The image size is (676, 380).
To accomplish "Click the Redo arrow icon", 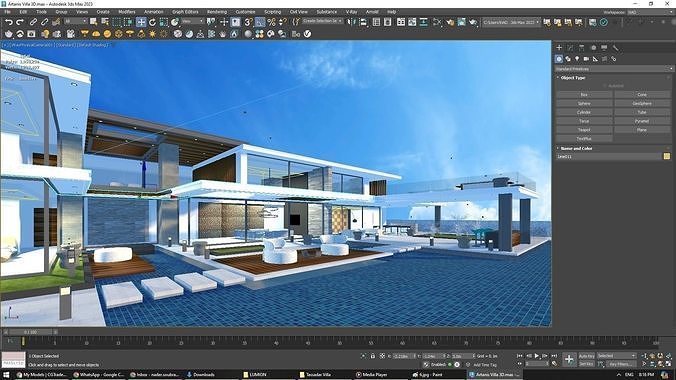I will (20, 22).
